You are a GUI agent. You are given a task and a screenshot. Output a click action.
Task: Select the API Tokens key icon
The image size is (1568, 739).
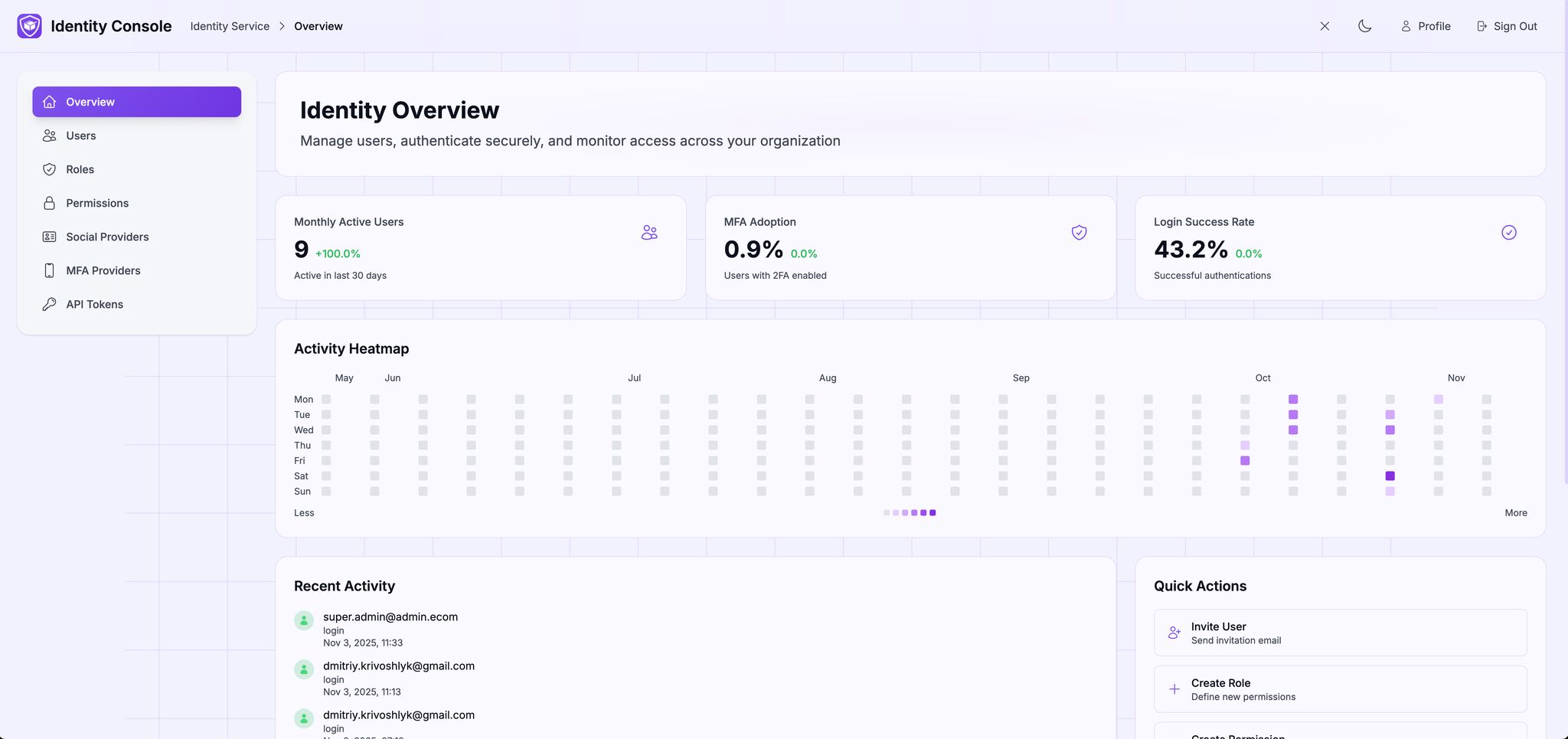(x=49, y=304)
